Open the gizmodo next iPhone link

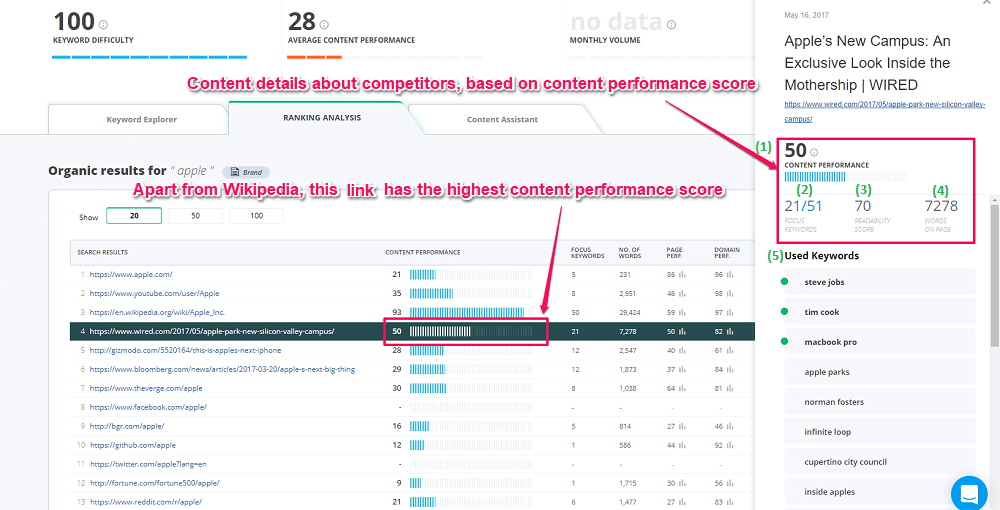(x=185, y=351)
